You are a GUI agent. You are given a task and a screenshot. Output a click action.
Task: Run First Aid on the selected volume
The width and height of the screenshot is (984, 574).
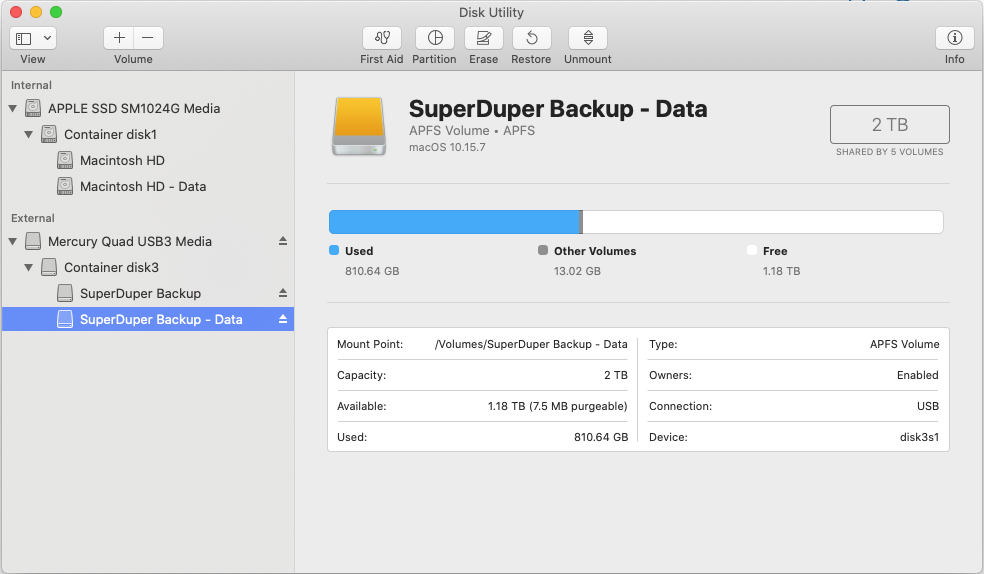tap(382, 38)
